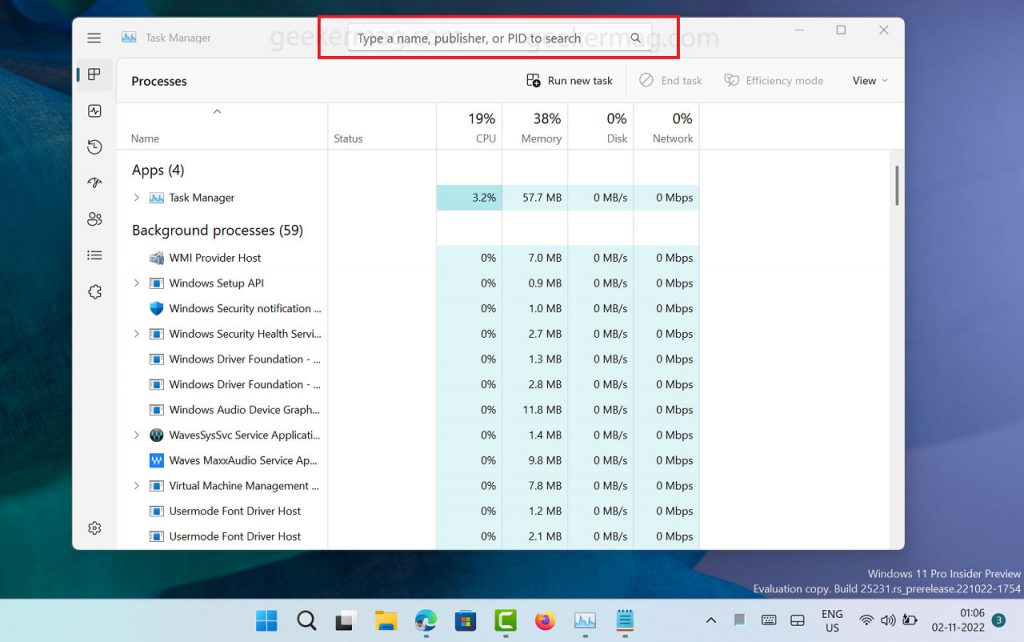Sort by the Memory column header
This screenshot has width=1024, height=642.
click(535, 127)
